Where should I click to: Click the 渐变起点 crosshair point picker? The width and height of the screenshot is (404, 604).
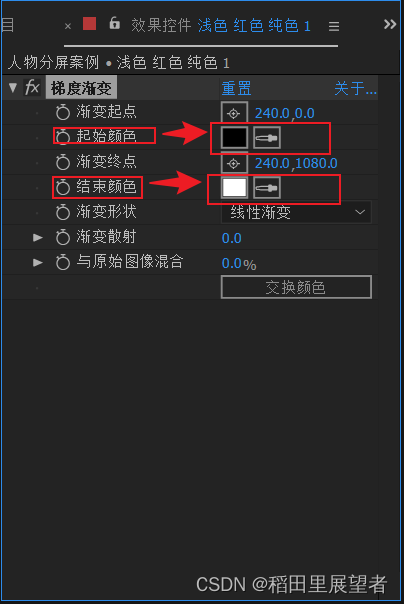pos(234,113)
